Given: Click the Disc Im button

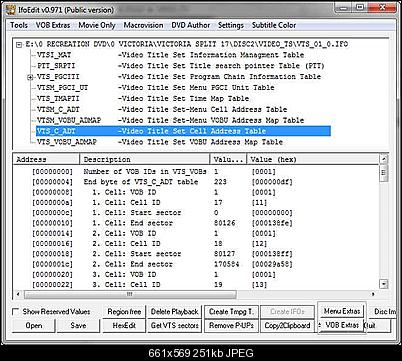Looking at the screenshot, I should [x=383, y=312].
